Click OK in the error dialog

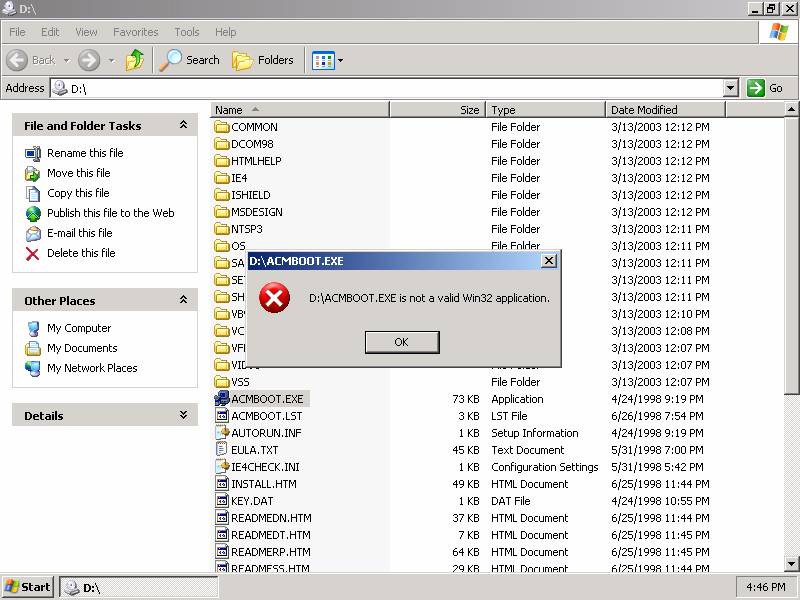402,342
